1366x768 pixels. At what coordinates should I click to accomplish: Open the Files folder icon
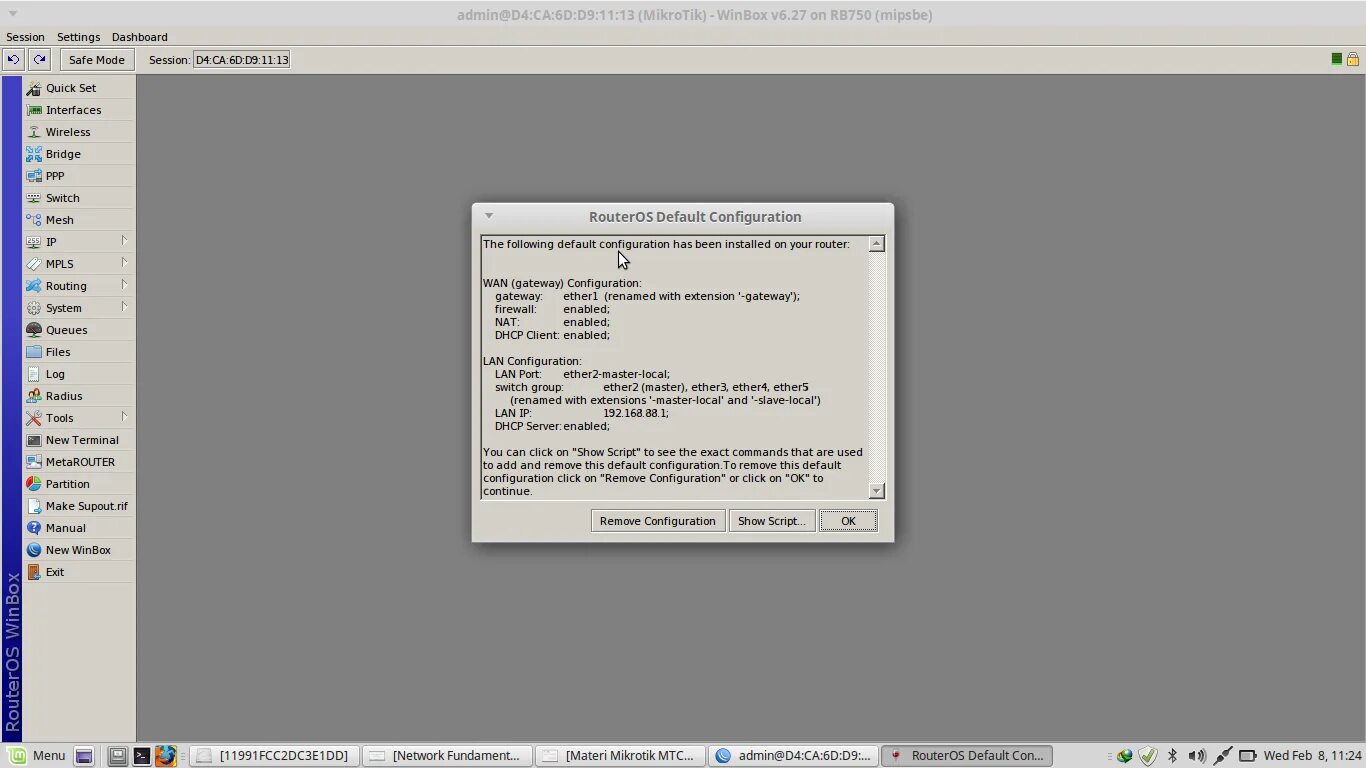pyautogui.click(x=34, y=352)
